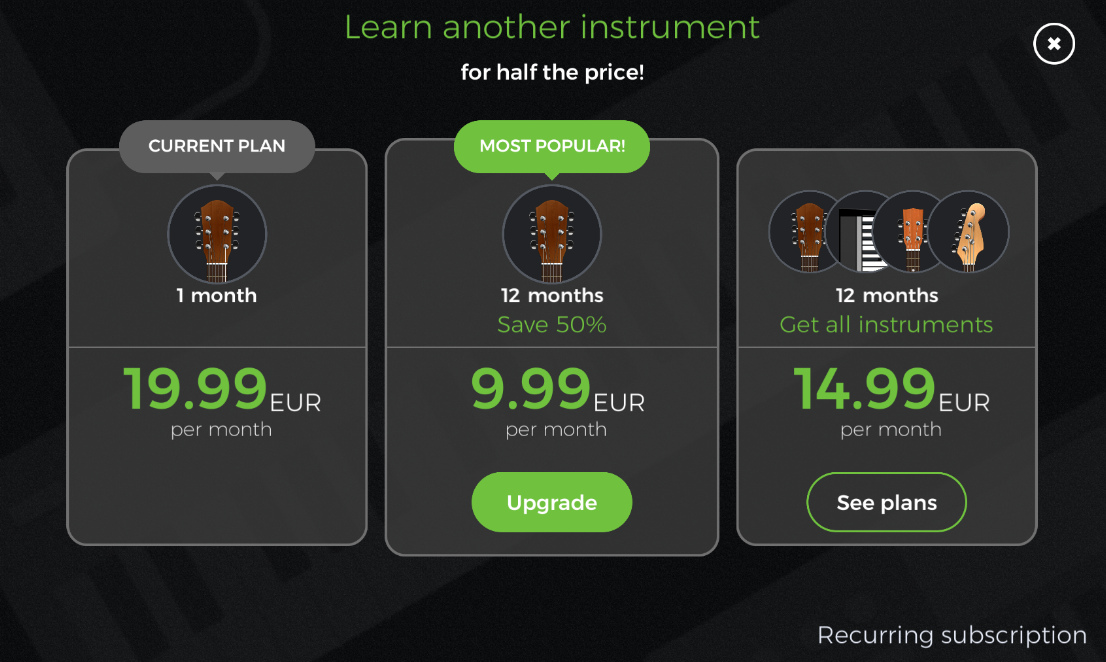The image size is (1106, 662).
Task: Click the CURRENT PLAN badge
Action: pyautogui.click(x=216, y=146)
